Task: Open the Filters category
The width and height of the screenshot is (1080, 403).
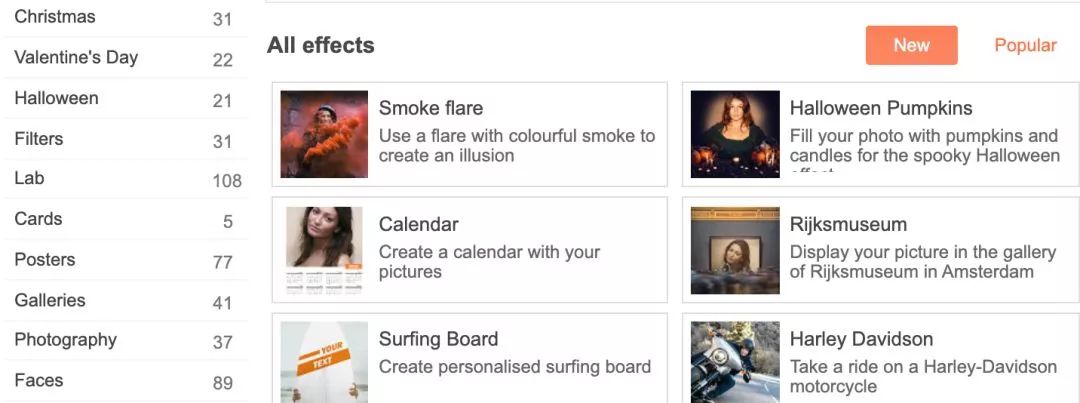Action: point(39,138)
